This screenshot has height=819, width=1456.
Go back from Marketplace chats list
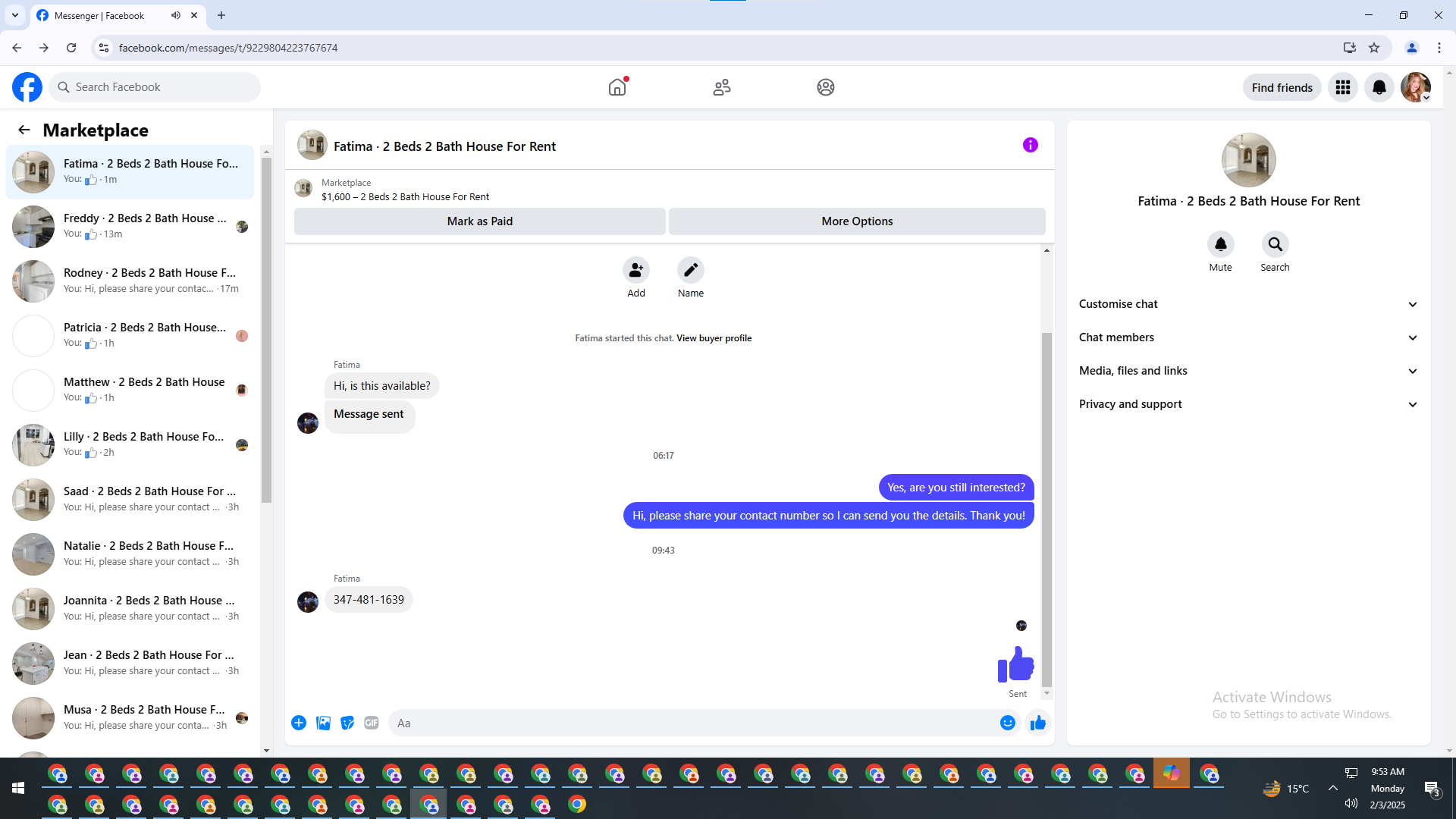[x=24, y=130]
